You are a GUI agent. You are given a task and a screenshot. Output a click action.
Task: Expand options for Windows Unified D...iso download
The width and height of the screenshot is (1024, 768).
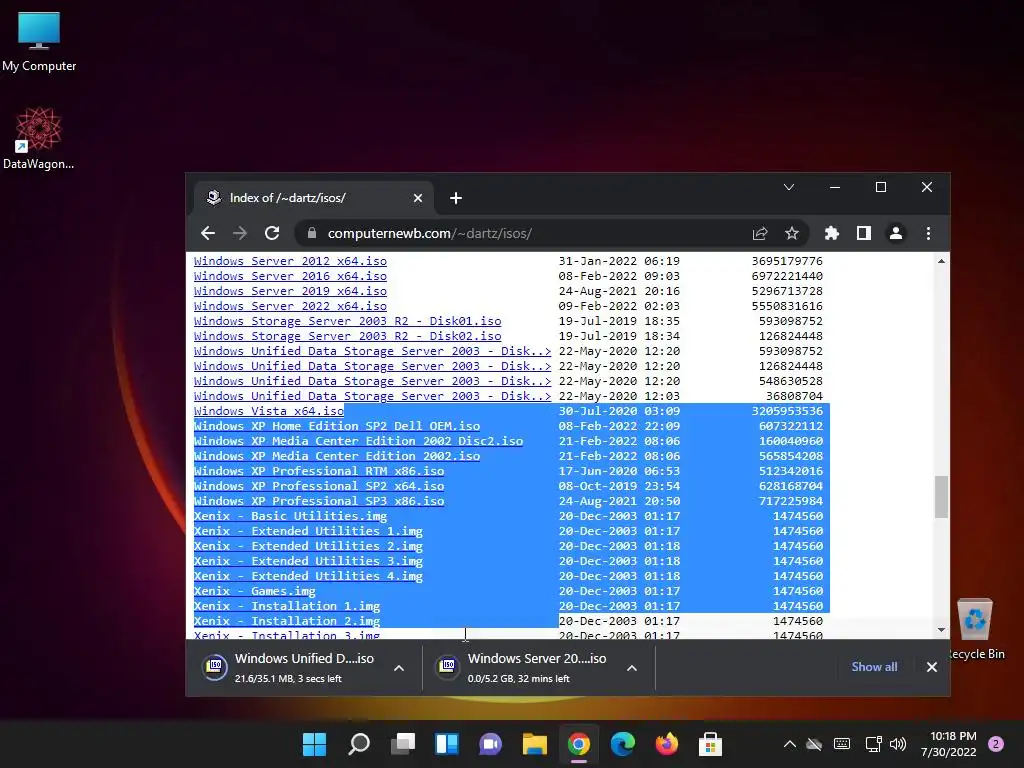(x=399, y=668)
